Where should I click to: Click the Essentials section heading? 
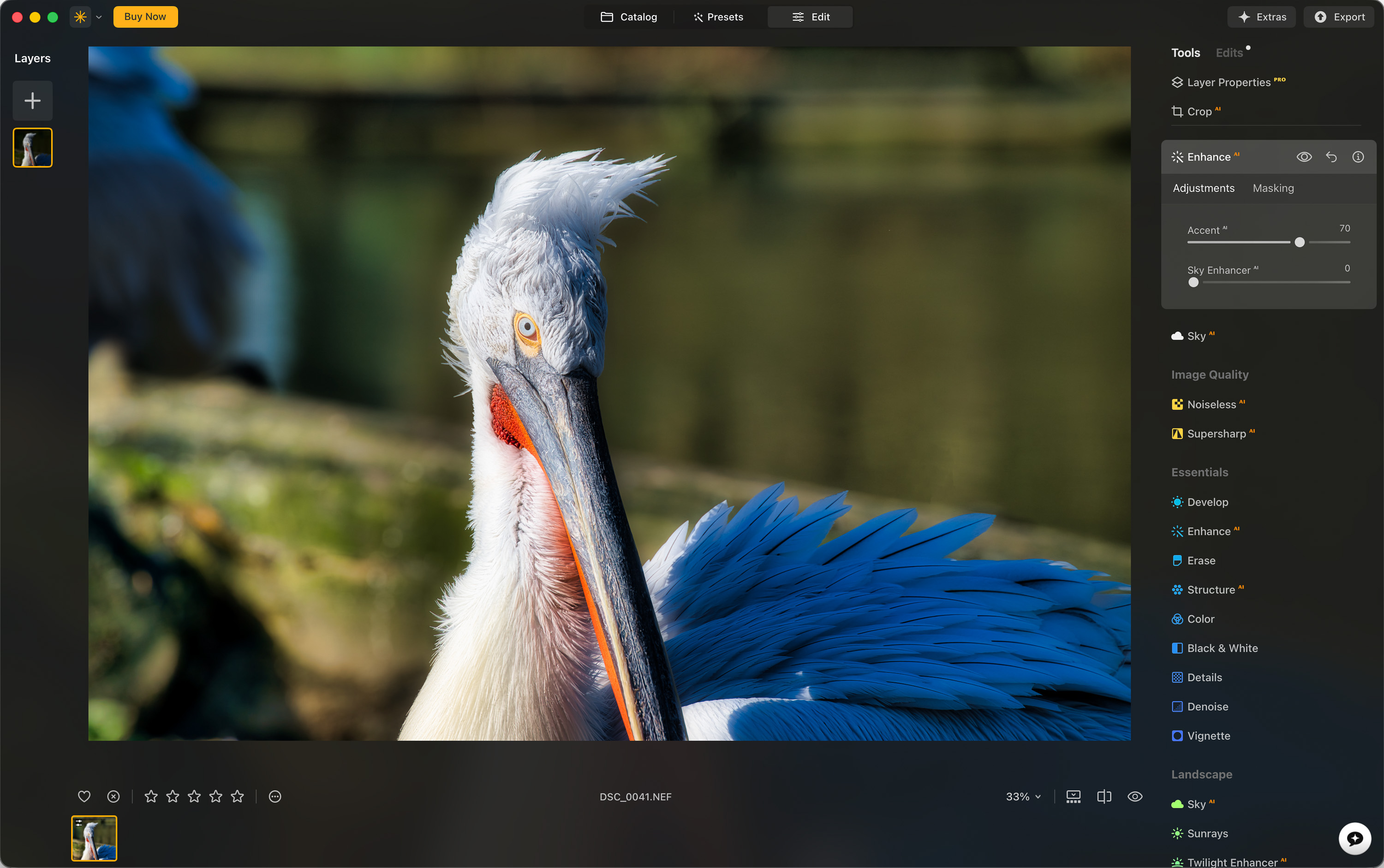point(1199,472)
